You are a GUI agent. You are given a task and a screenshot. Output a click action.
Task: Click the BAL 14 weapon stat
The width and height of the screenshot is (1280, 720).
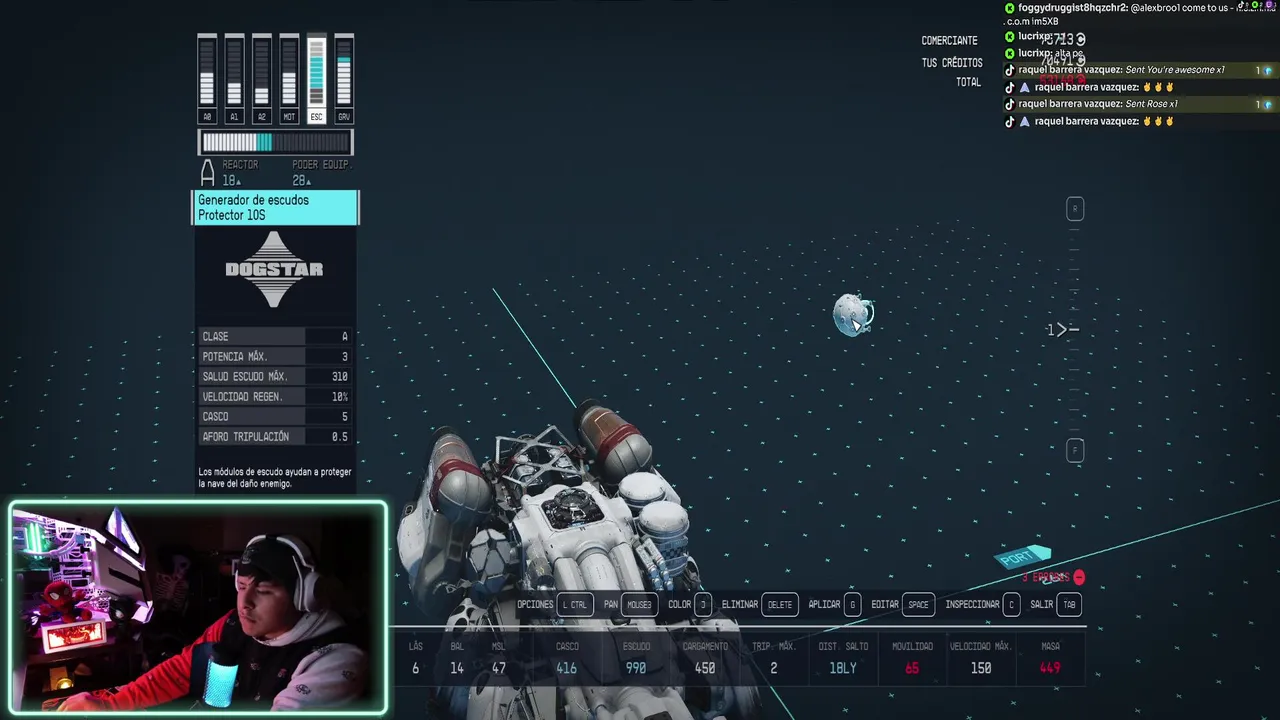(457, 658)
